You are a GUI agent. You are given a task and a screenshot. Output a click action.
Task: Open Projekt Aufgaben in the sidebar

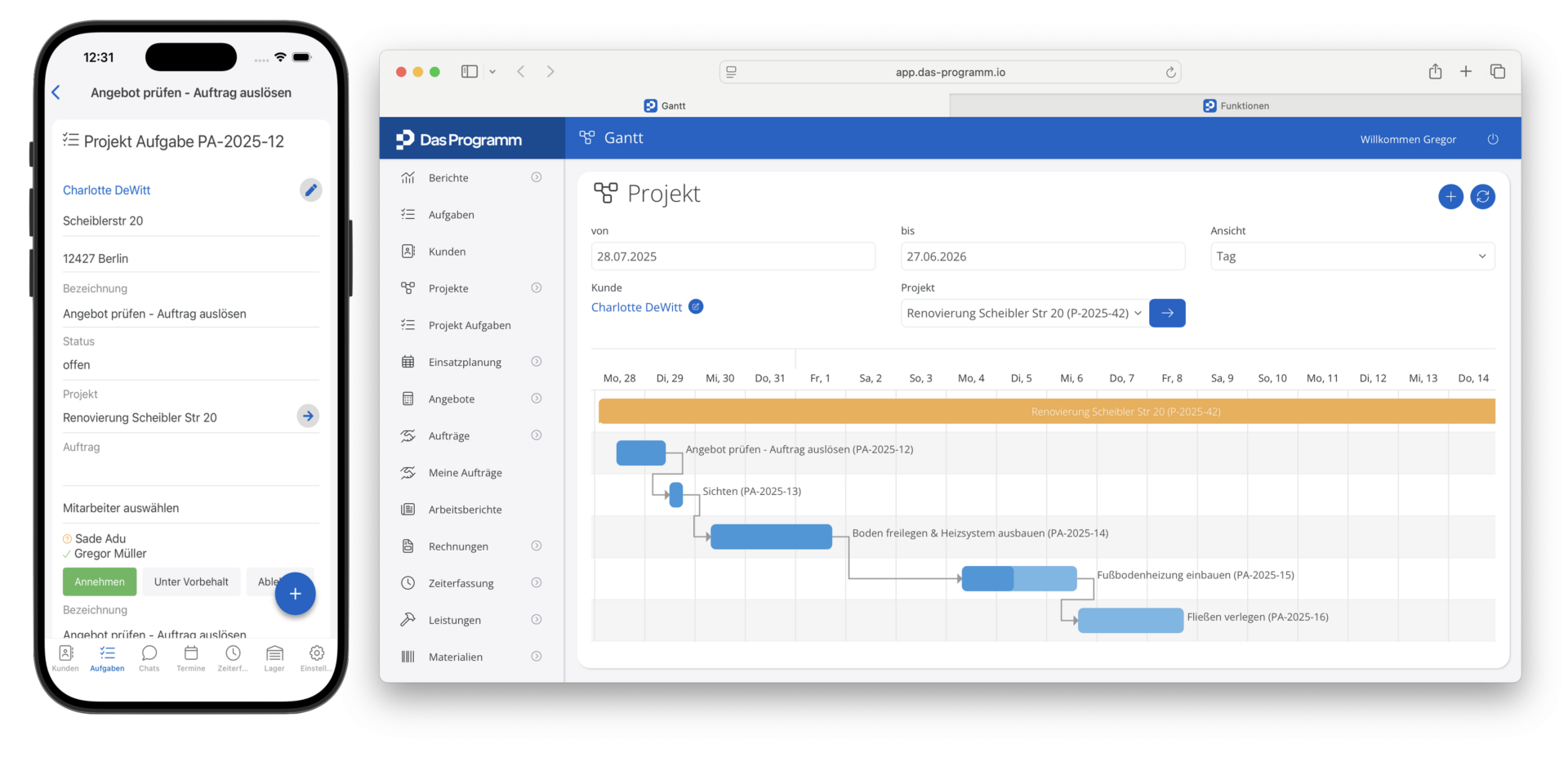pyautogui.click(x=470, y=325)
